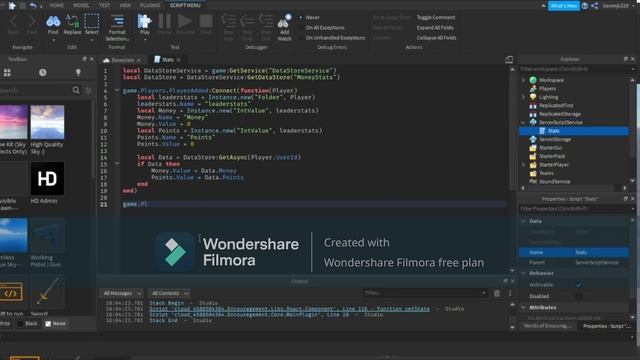Screen dimensions: 640x360
Task: Collapse the ServerScriptService node
Action: (x=523, y=122)
